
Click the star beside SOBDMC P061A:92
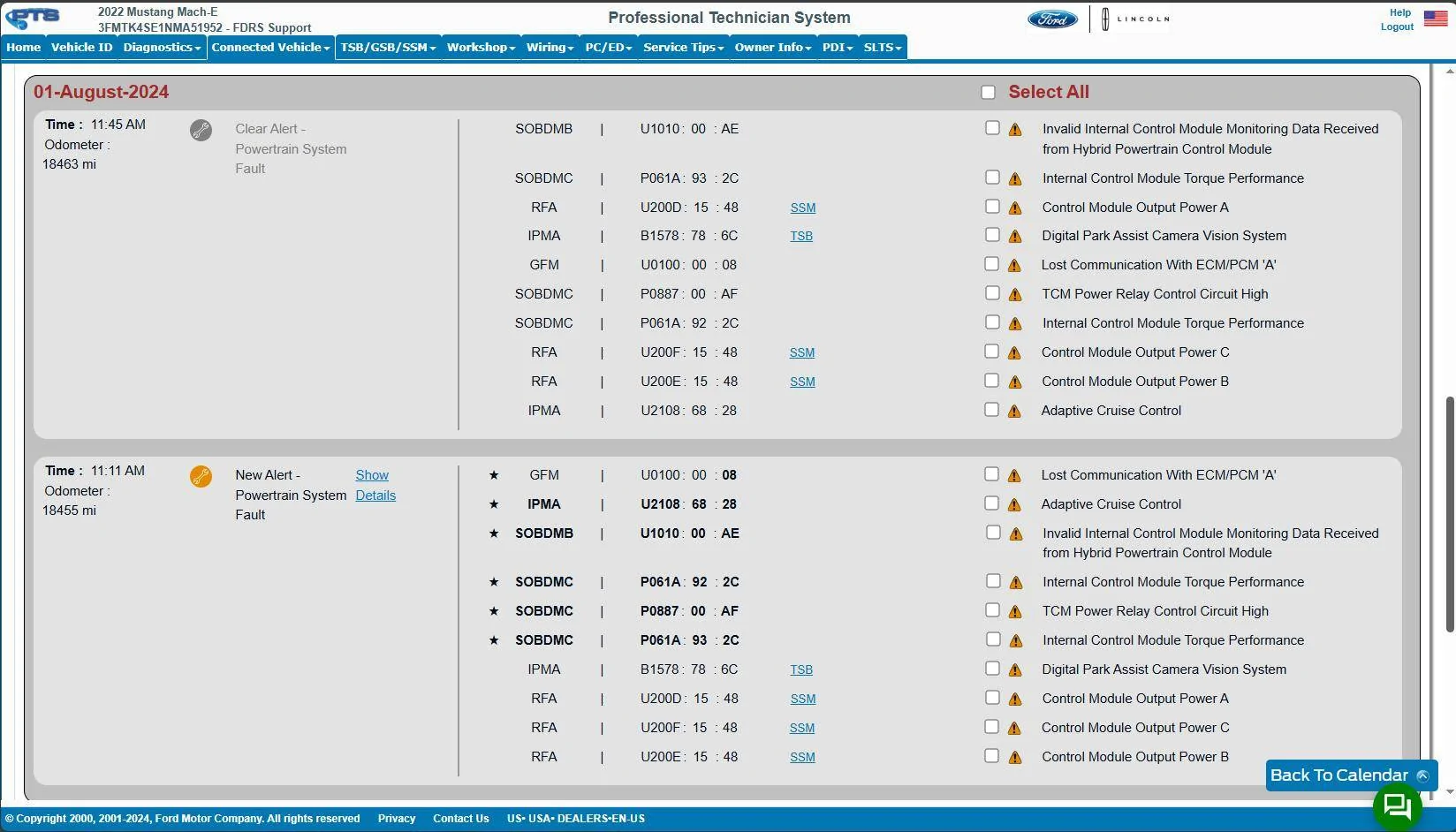(x=494, y=582)
